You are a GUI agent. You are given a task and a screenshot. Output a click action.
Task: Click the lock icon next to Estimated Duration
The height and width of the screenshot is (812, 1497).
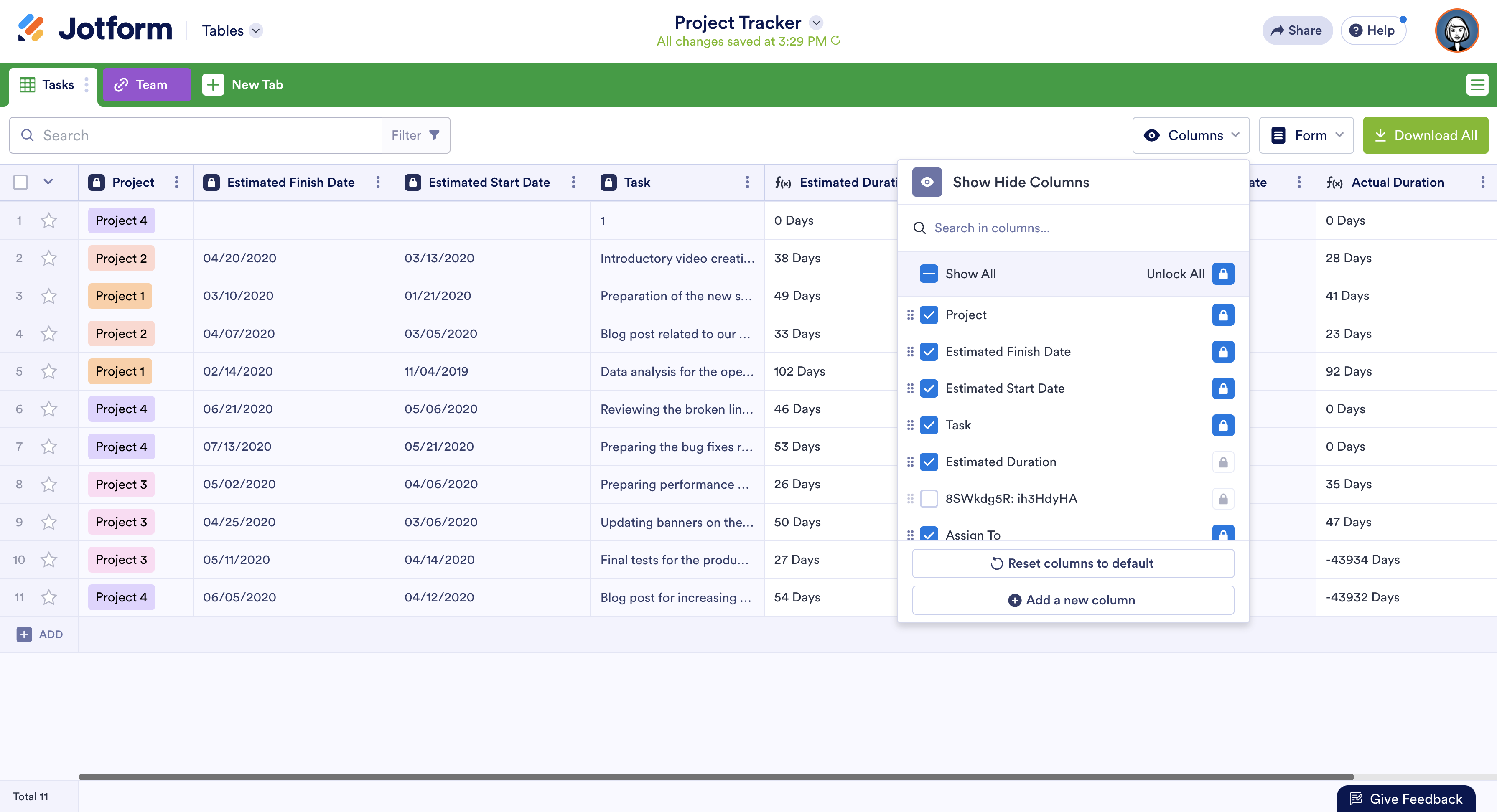coord(1223,462)
